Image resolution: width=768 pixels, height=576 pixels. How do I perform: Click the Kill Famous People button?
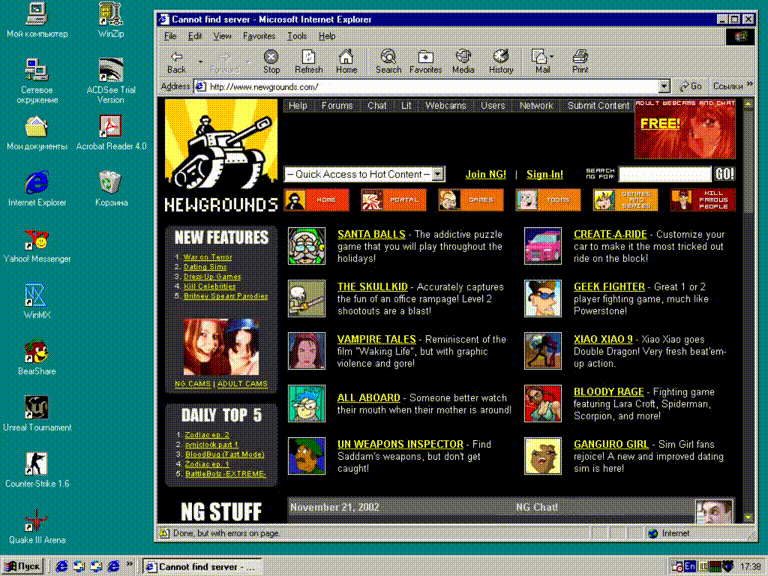[x=703, y=200]
